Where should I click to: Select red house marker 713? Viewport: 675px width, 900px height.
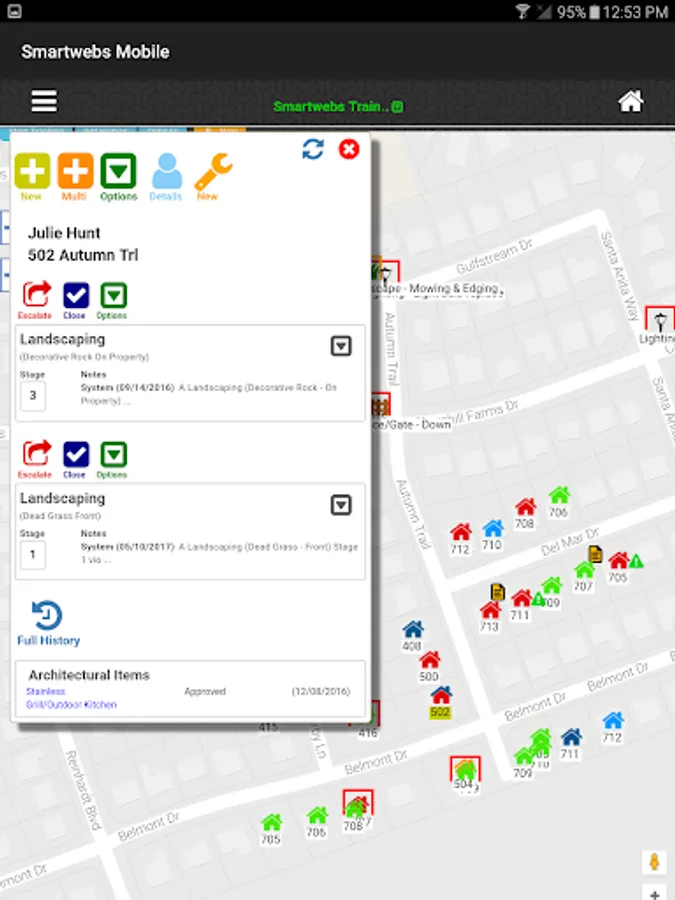491,610
